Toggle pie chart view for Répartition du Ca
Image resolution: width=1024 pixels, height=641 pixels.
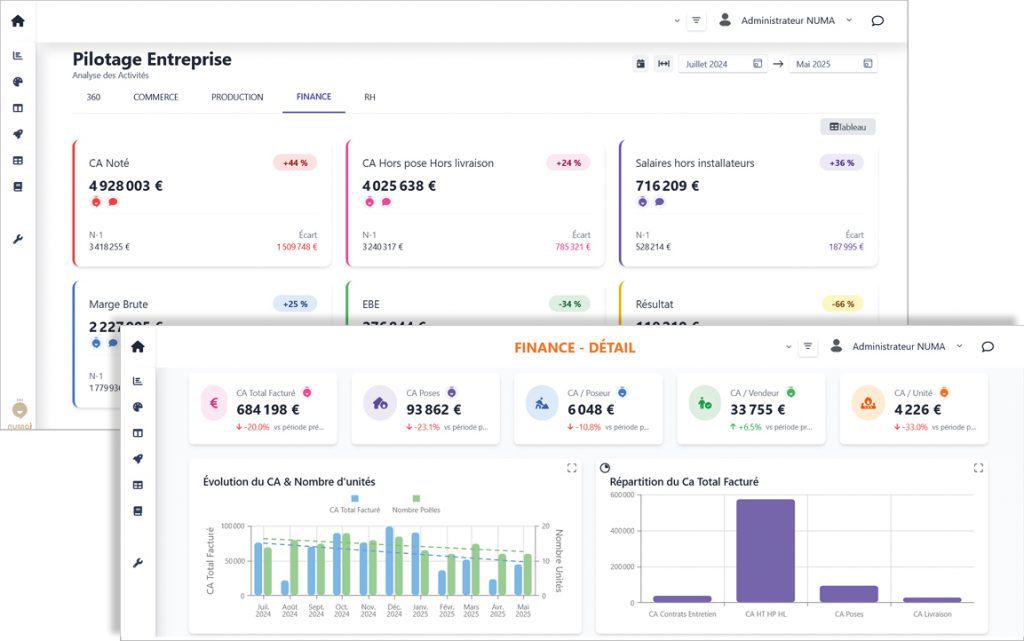(605, 467)
